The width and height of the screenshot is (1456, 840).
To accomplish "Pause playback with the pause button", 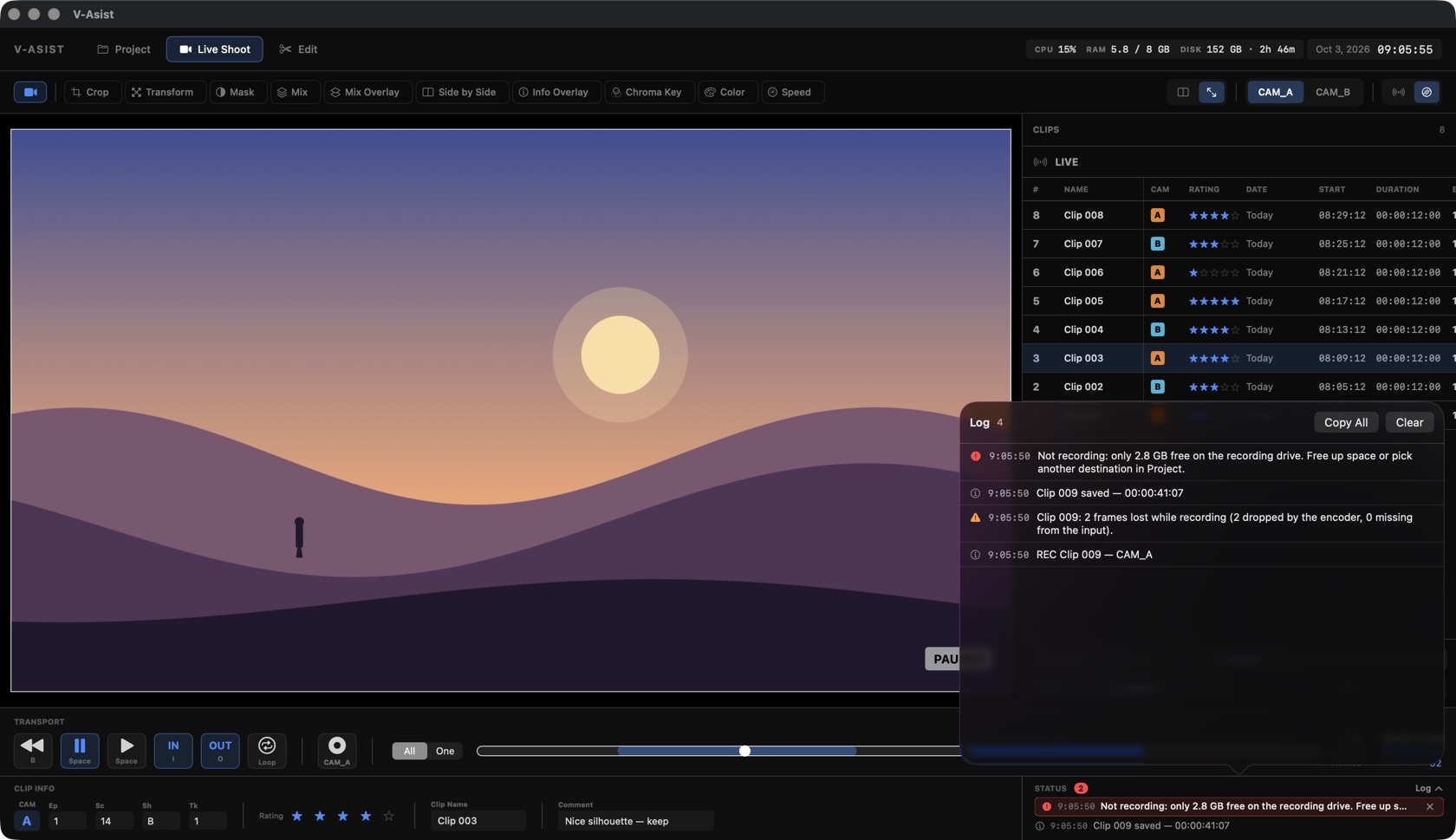I will 80,751.
